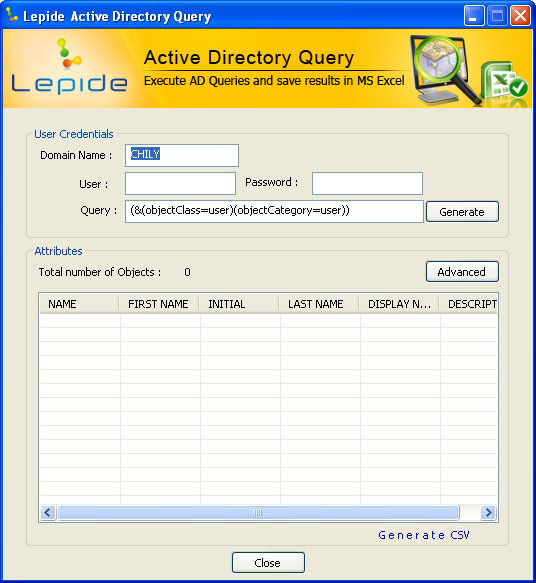The image size is (536, 583).
Task: Close the window using the red X
Action: click(520, 16)
